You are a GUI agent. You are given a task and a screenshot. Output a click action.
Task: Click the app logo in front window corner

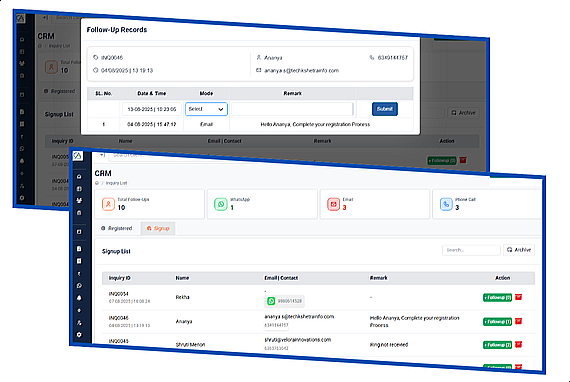[x=78, y=156]
